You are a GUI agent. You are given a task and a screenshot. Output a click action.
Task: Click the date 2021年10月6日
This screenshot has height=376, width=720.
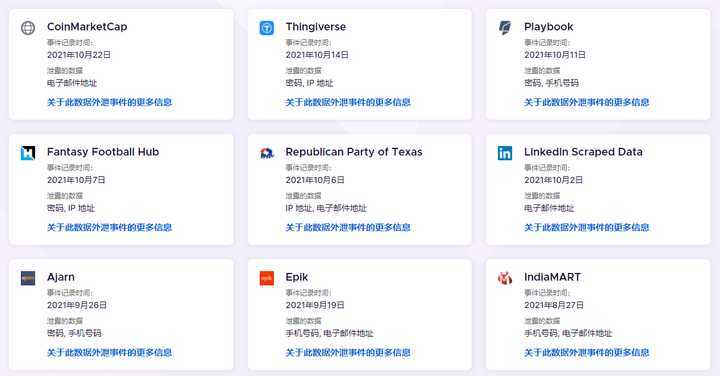pyautogui.click(x=315, y=180)
